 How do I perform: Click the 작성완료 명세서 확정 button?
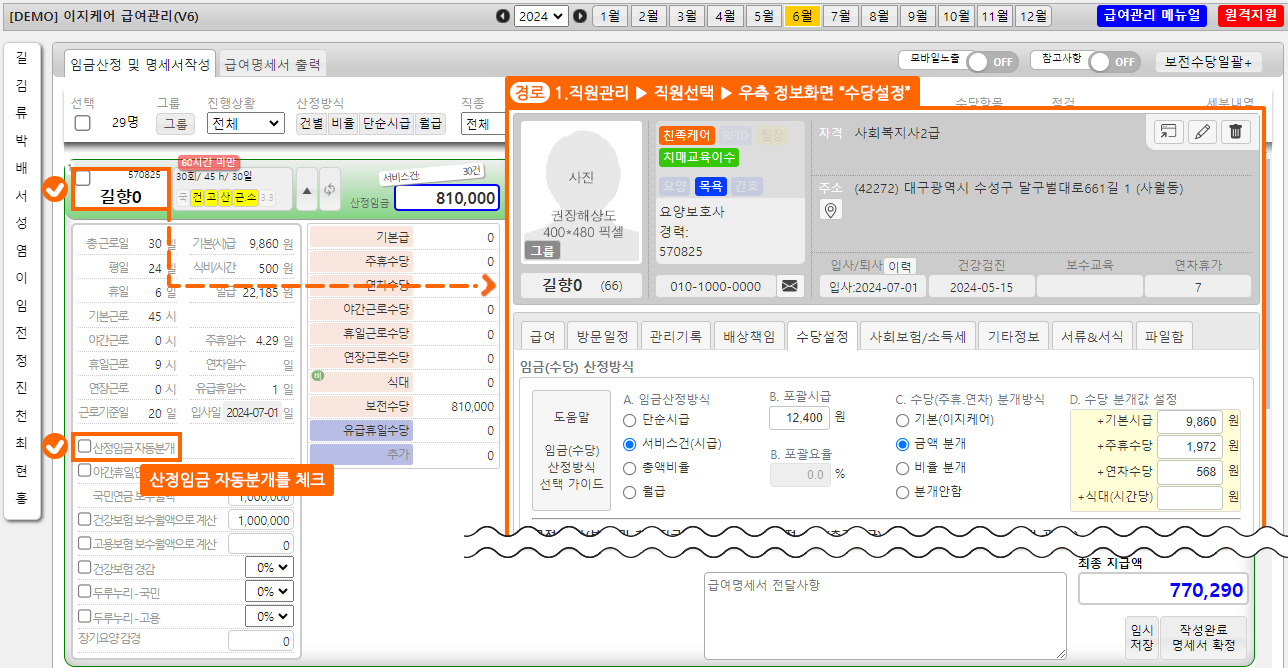(1203, 637)
